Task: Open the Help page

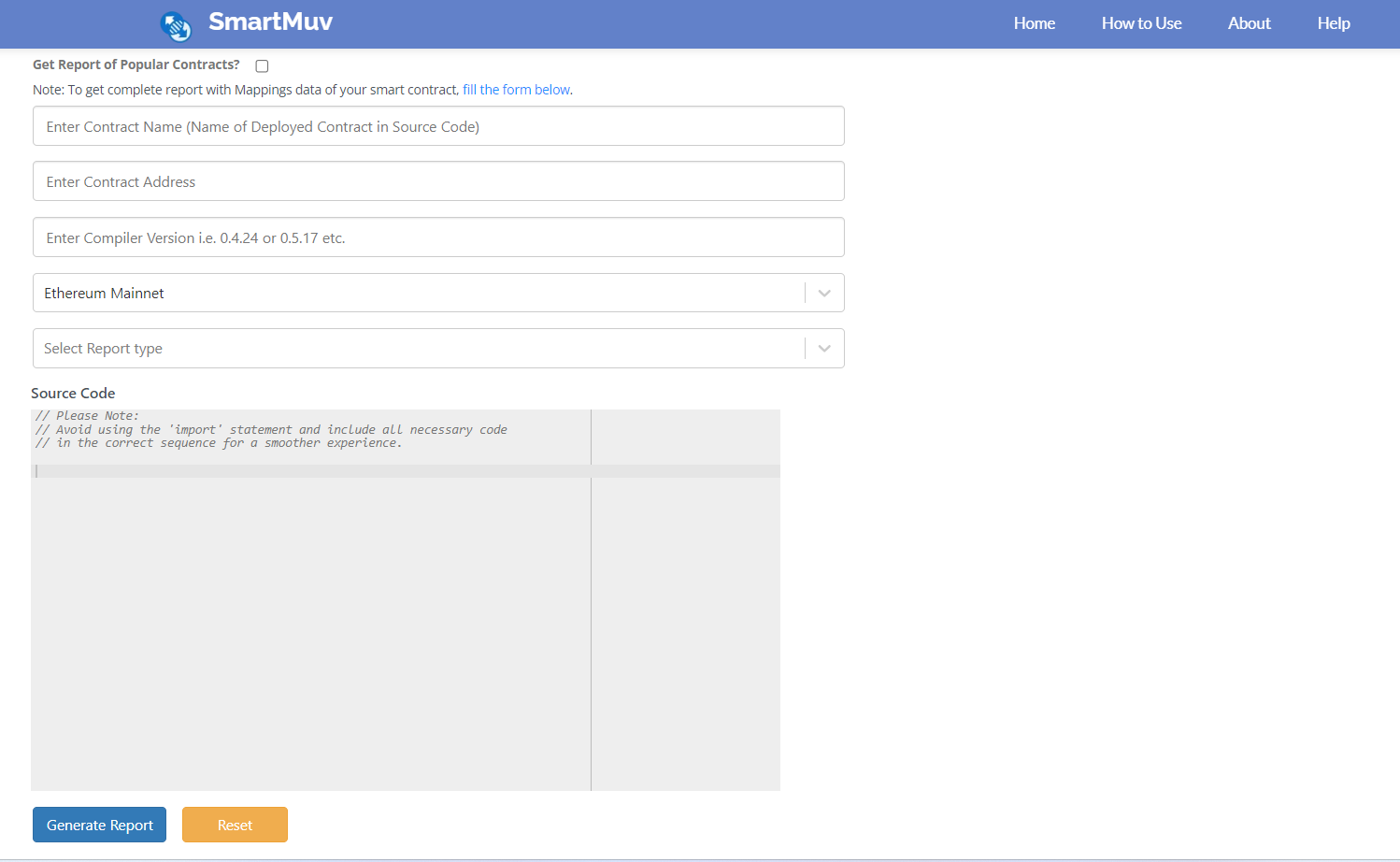Action: pyautogui.click(x=1334, y=23)
